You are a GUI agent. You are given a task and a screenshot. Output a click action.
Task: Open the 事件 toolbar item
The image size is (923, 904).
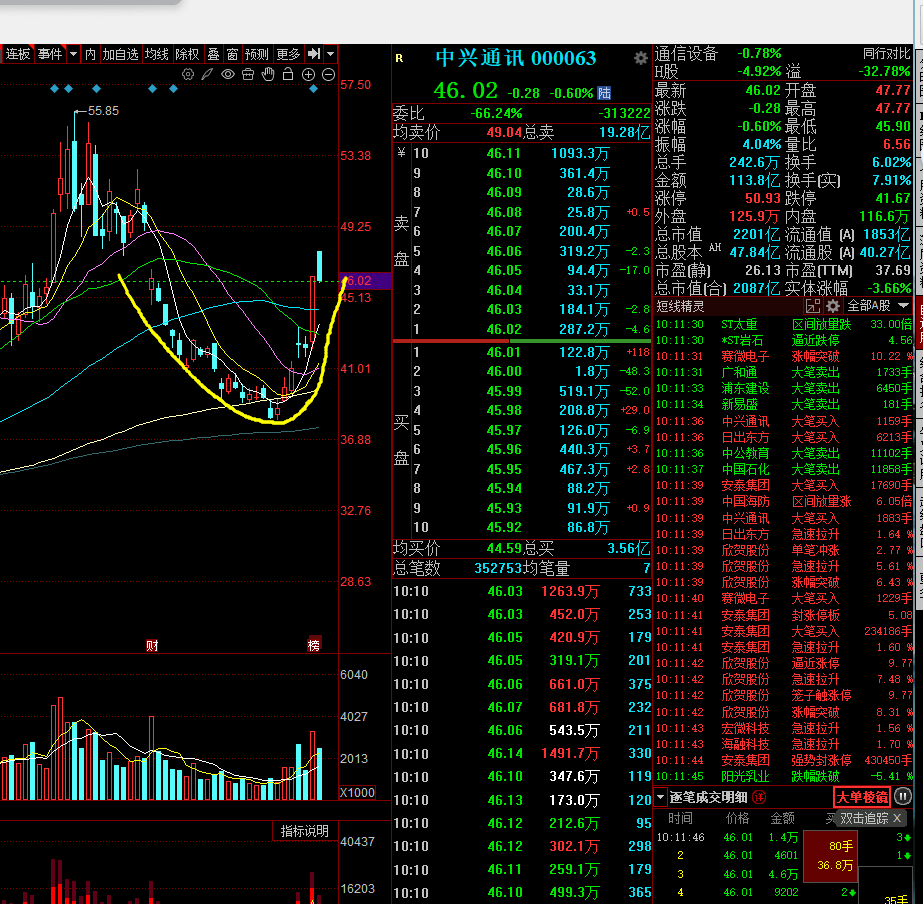click(50, 54)
